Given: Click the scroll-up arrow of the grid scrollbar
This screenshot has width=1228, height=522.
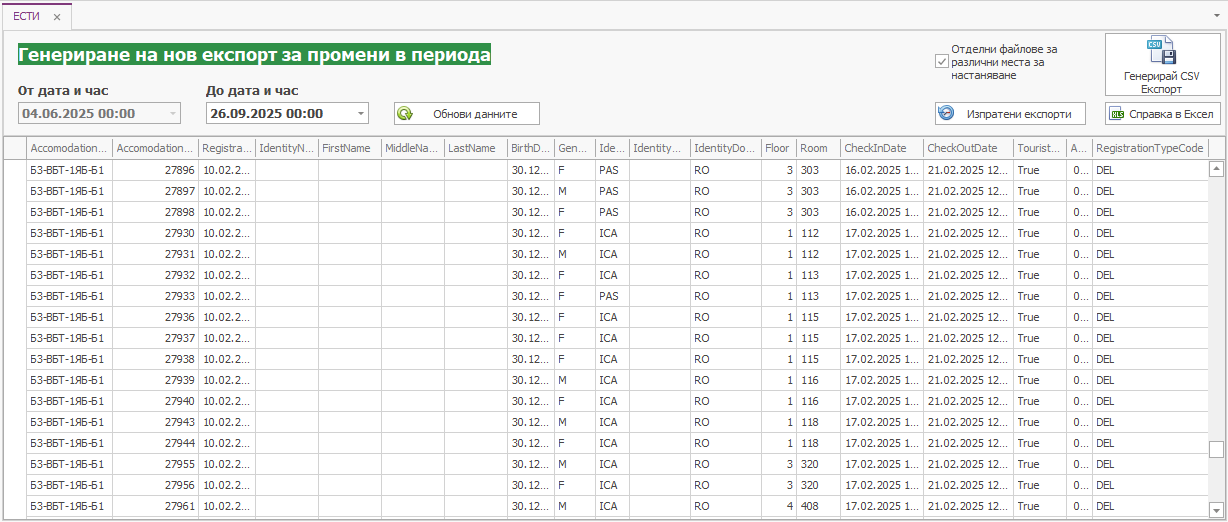Looking at the screenshot, I should (x=1216, y=170).
